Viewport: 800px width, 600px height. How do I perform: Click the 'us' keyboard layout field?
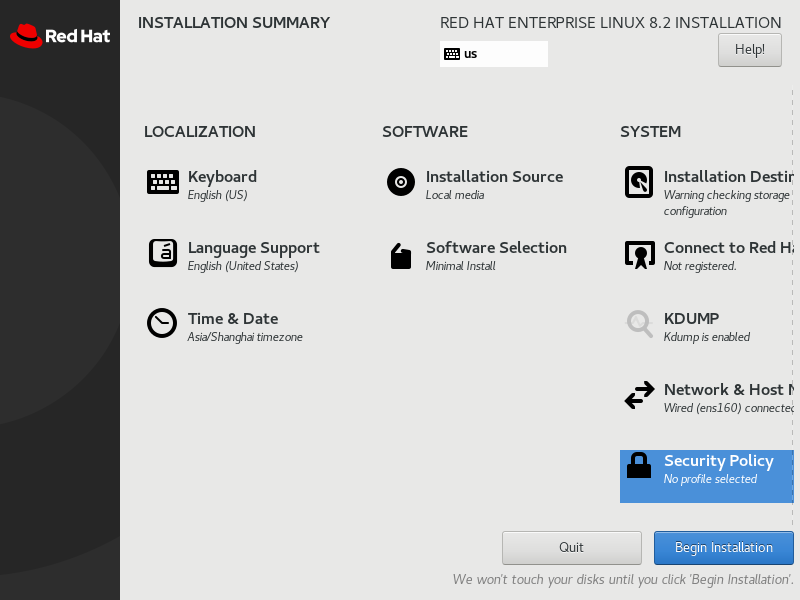pyautogui.click(x=494, y=54)
